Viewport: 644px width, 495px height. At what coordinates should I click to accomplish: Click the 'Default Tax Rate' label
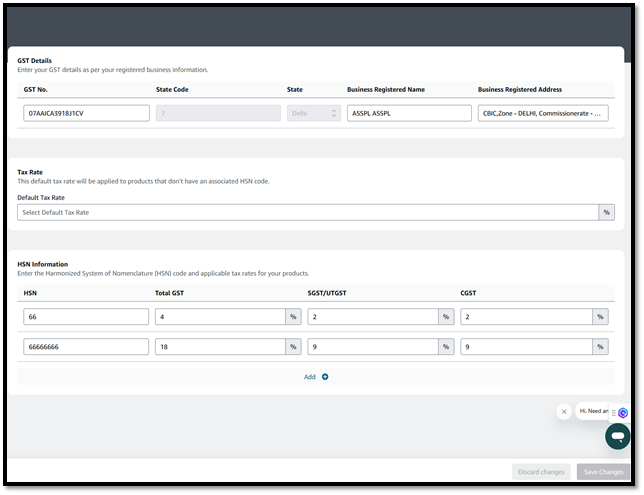click(x=41, y=198)
